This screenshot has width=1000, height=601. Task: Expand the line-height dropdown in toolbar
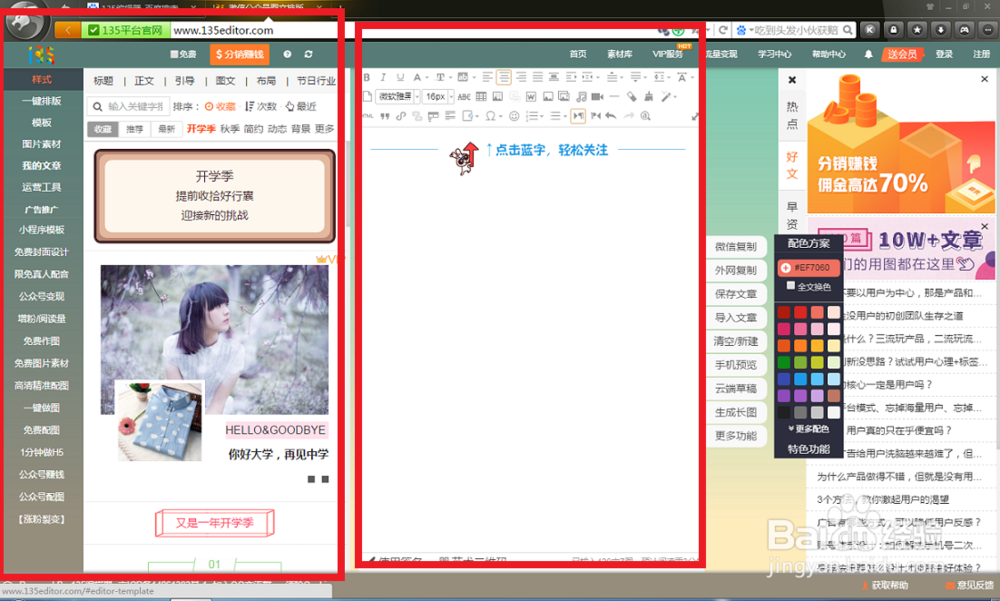[668, 77]
